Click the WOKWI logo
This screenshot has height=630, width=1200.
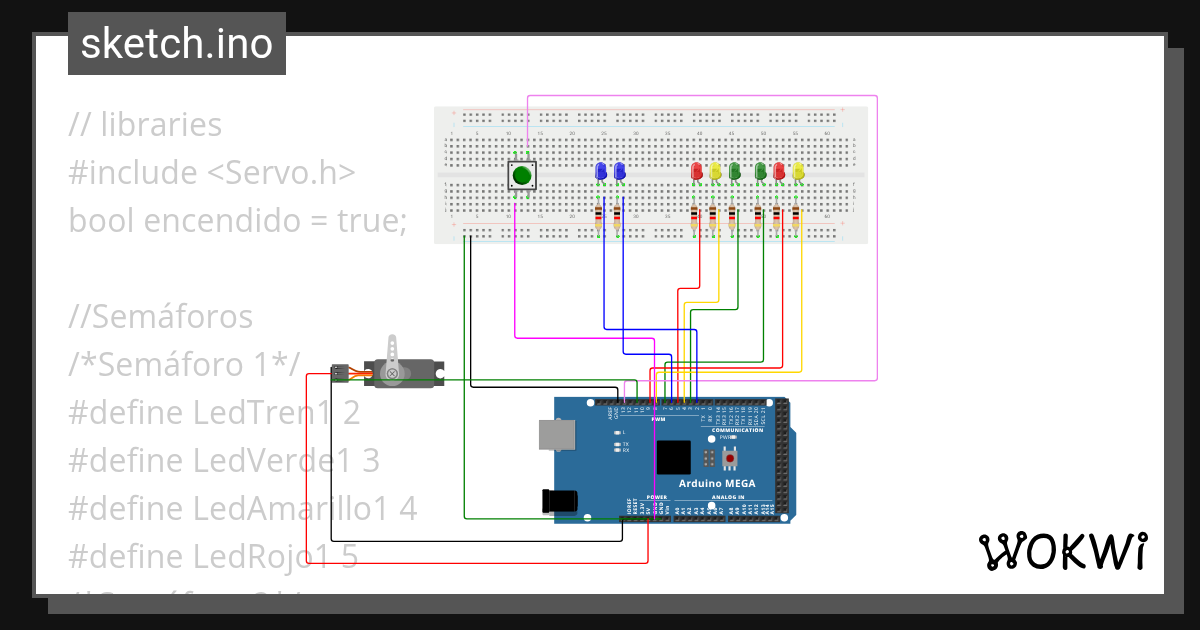1063,550
